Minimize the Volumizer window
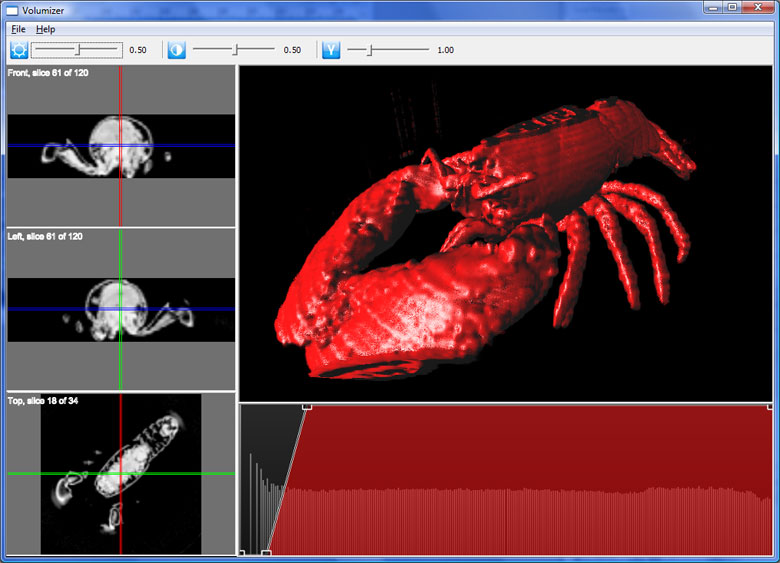This screenshot has width=780, height=563. pos(711,7)
